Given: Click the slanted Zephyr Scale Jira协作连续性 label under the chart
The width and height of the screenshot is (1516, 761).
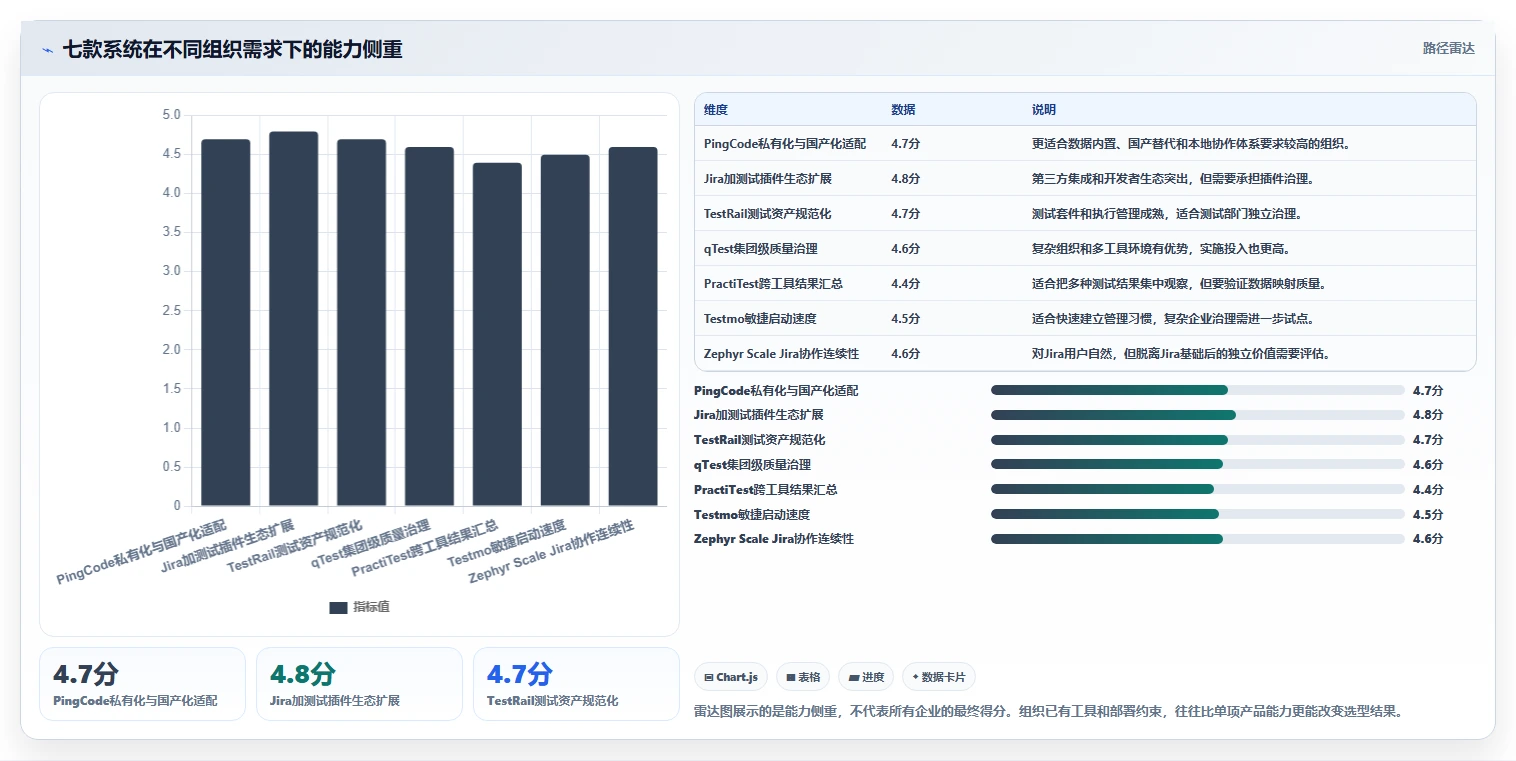Looking at the screenshot, I should 551,551.
